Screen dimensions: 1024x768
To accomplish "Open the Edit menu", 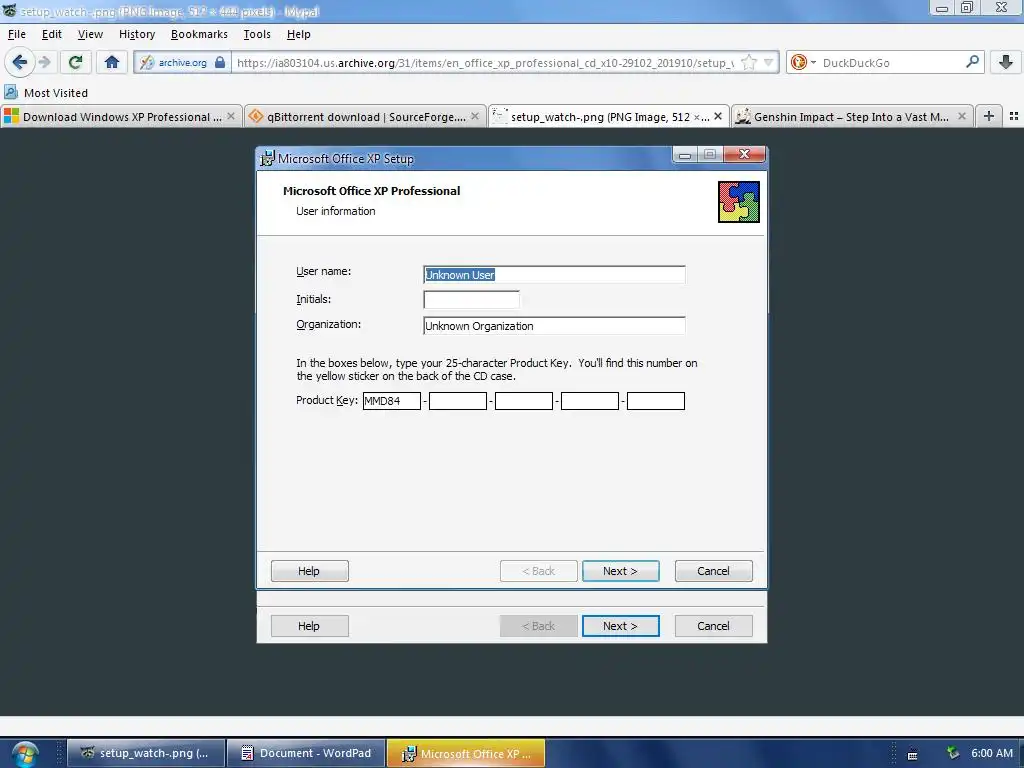I will 52,34.
